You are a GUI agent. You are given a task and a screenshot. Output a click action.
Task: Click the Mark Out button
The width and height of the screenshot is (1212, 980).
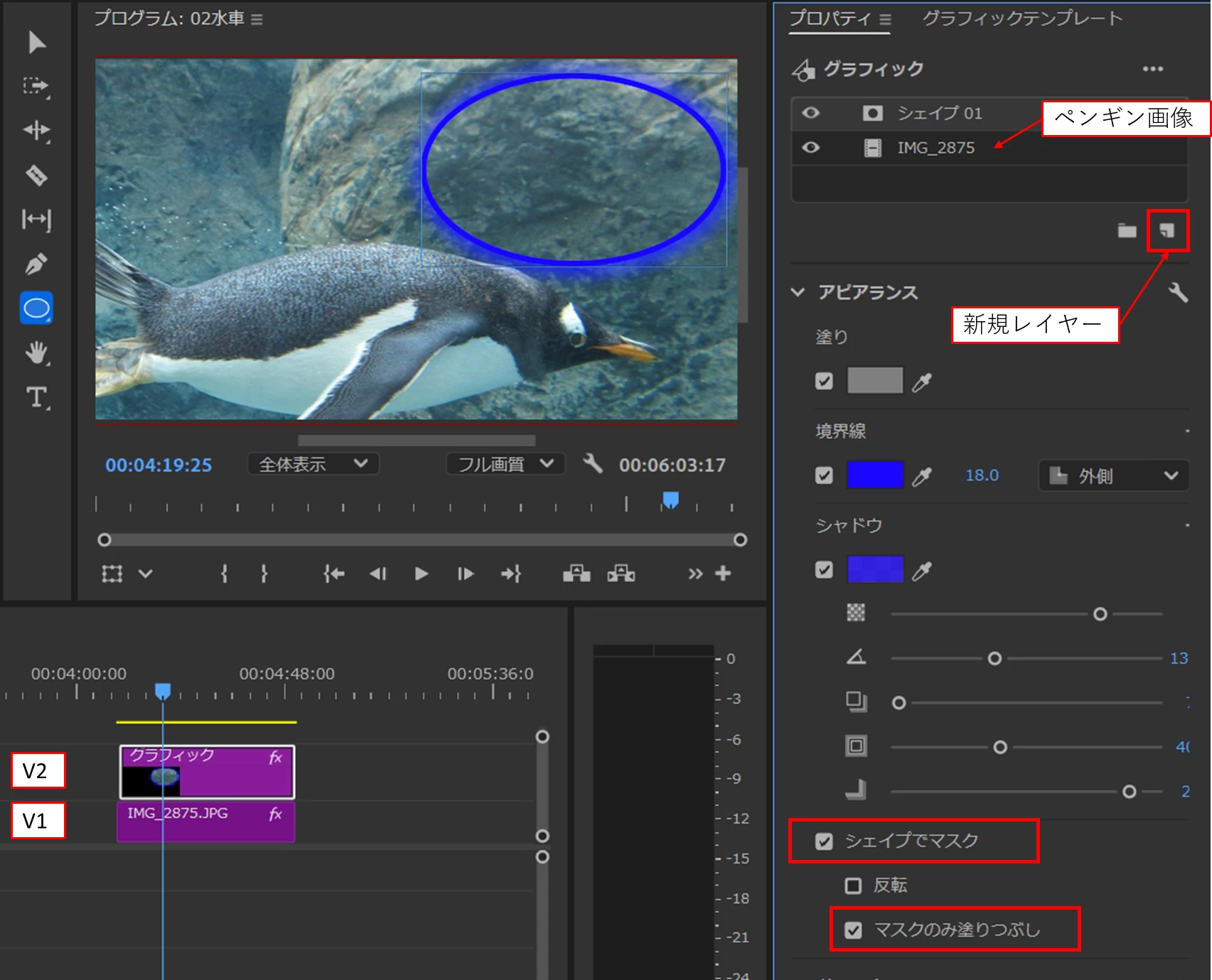(x=264, y=574)
